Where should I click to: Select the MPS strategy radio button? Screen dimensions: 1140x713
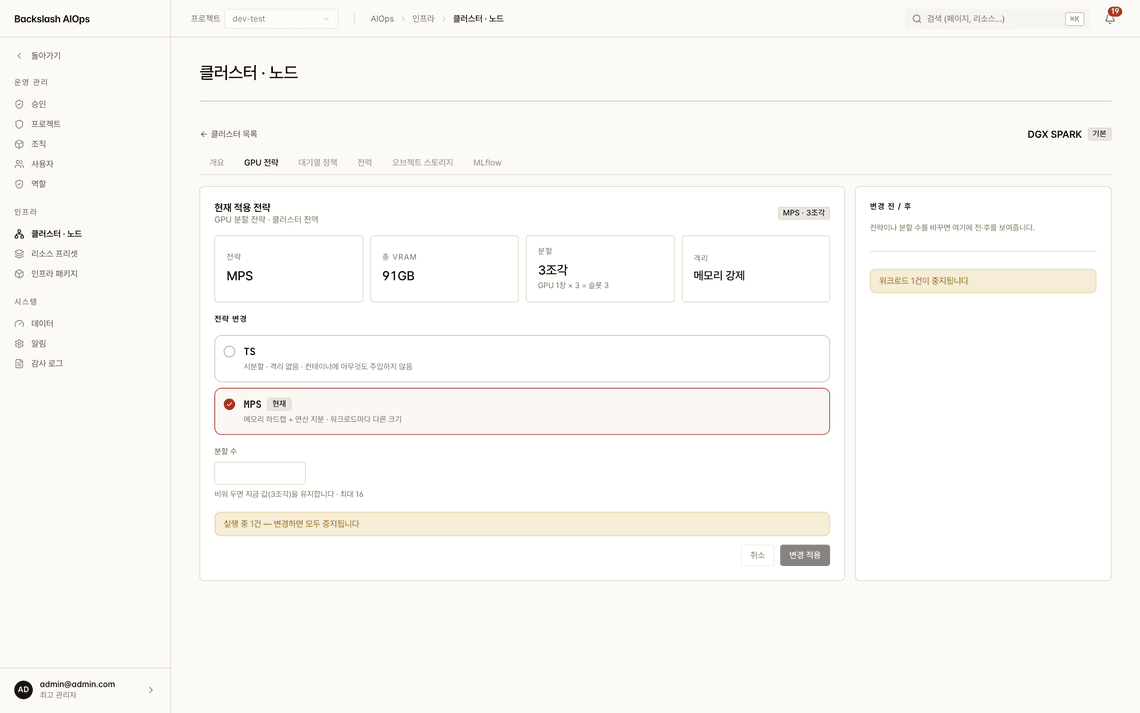[229, 404]
